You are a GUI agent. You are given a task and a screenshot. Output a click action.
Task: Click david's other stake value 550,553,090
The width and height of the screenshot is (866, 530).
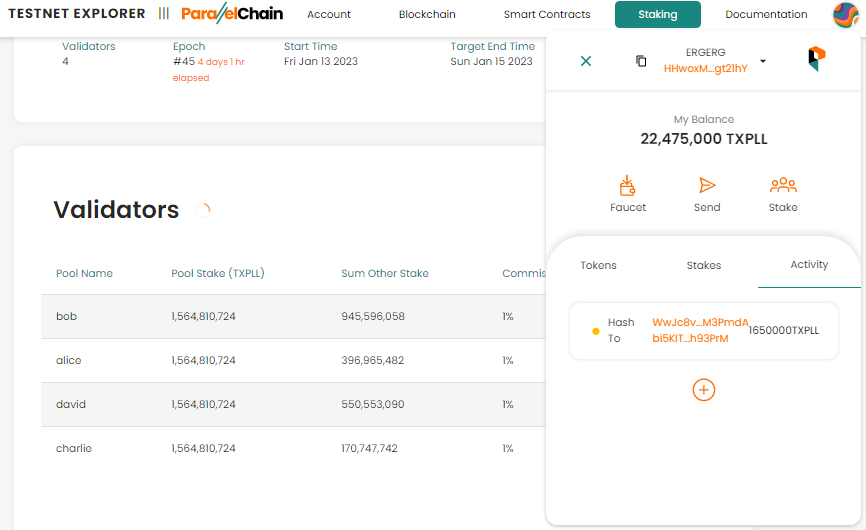point(373,404)
